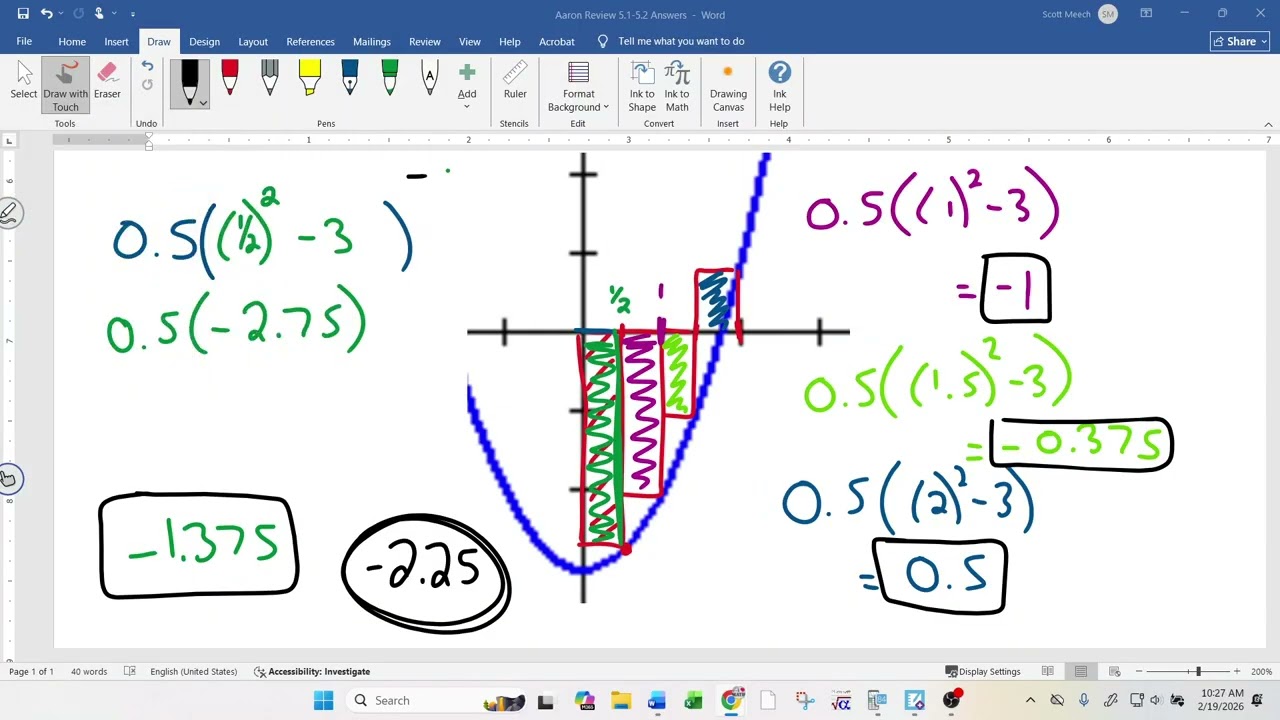Open the File menu
Screen dimensions: 1280x720
click(24, 41)
